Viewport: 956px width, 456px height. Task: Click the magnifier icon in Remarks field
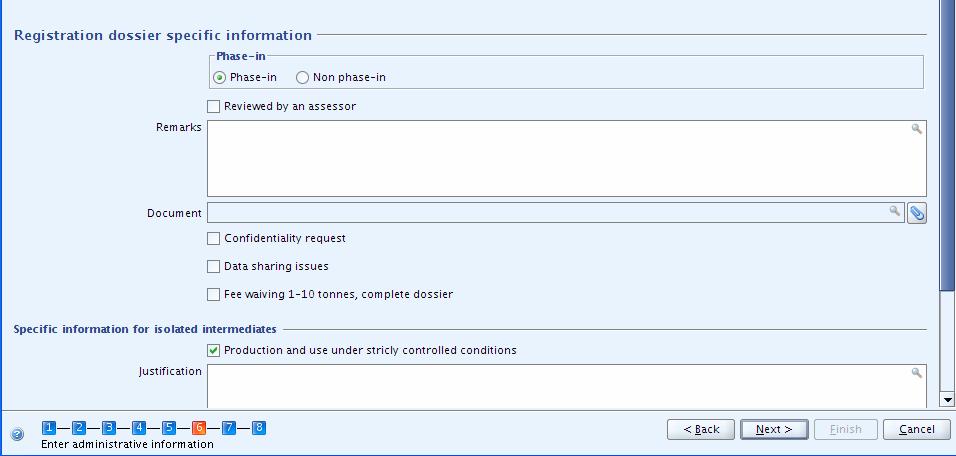[x=916, y=129]
